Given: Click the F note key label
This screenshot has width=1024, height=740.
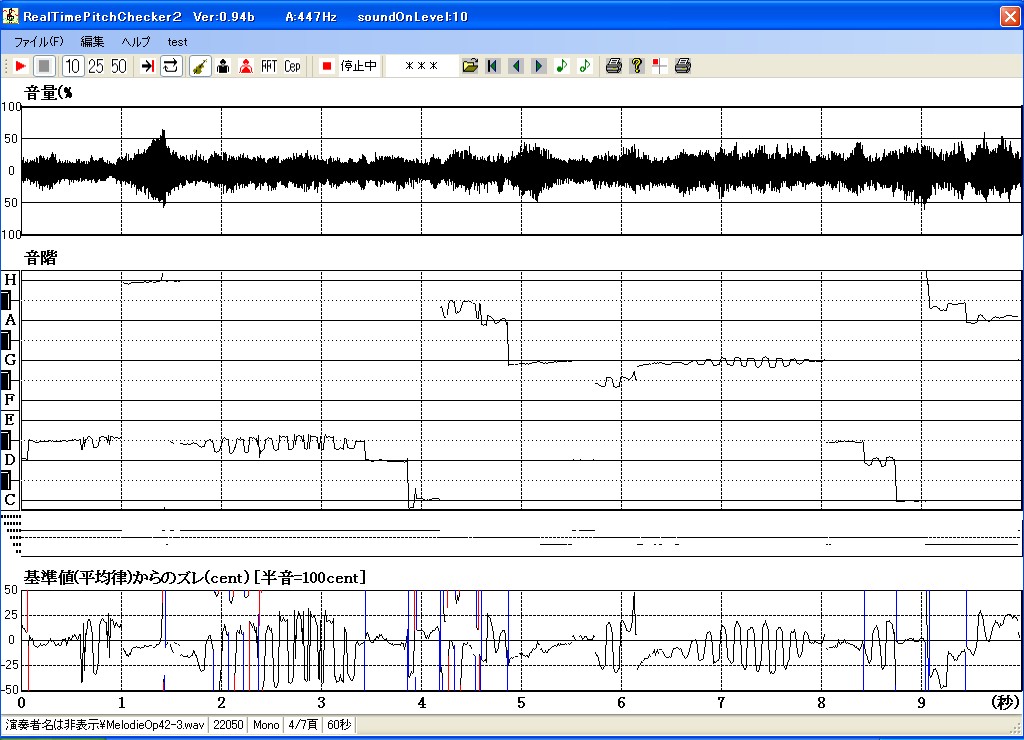Looking at the screenshot, I should 10,399.
